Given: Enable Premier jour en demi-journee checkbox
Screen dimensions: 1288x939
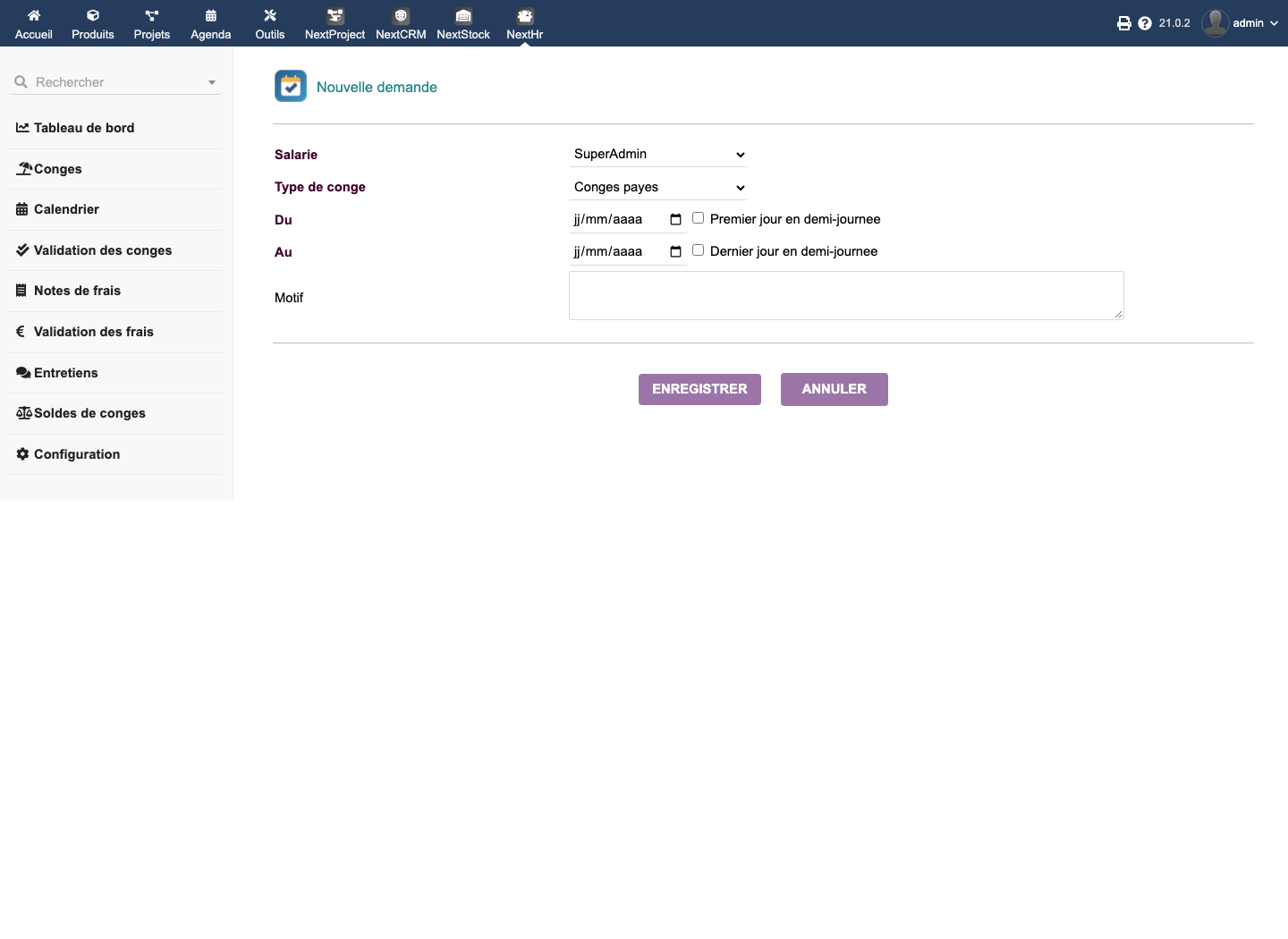Looking at the screenshot, I should [x=699, y=218].
